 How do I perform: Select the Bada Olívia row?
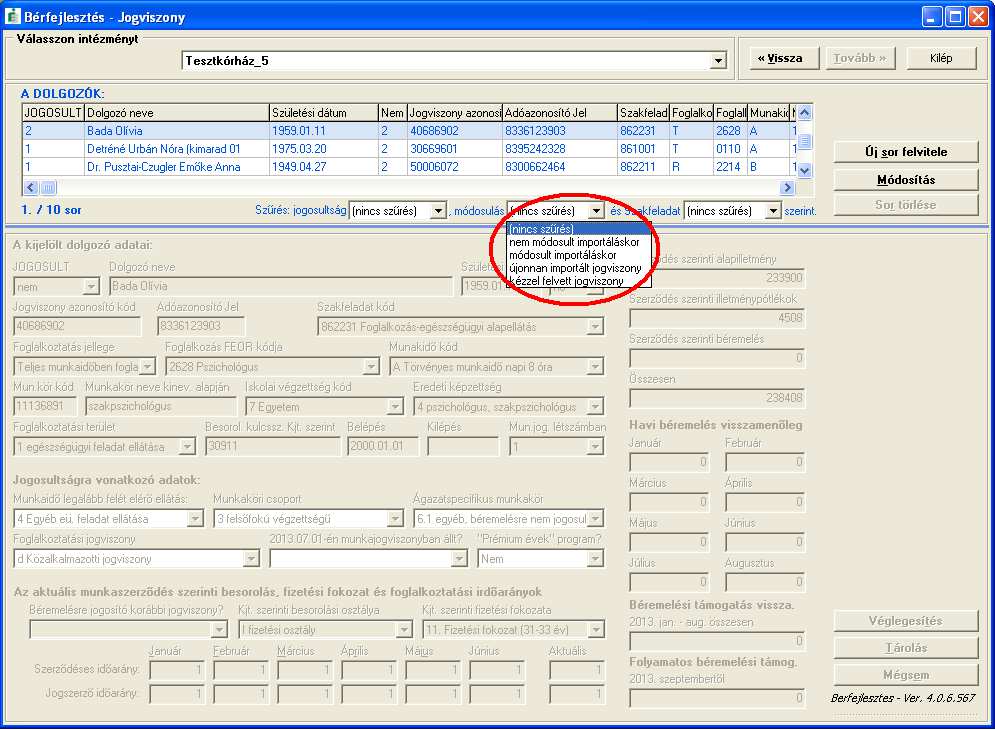click(x=409, y=131)
